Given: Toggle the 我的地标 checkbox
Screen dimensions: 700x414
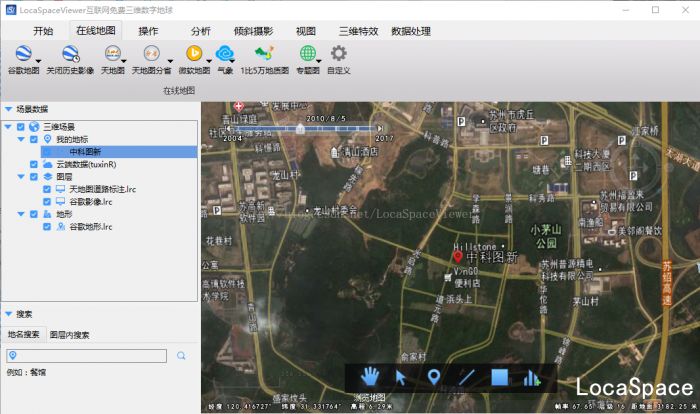Looking at the screenshot, I should (x=33, y=139).
